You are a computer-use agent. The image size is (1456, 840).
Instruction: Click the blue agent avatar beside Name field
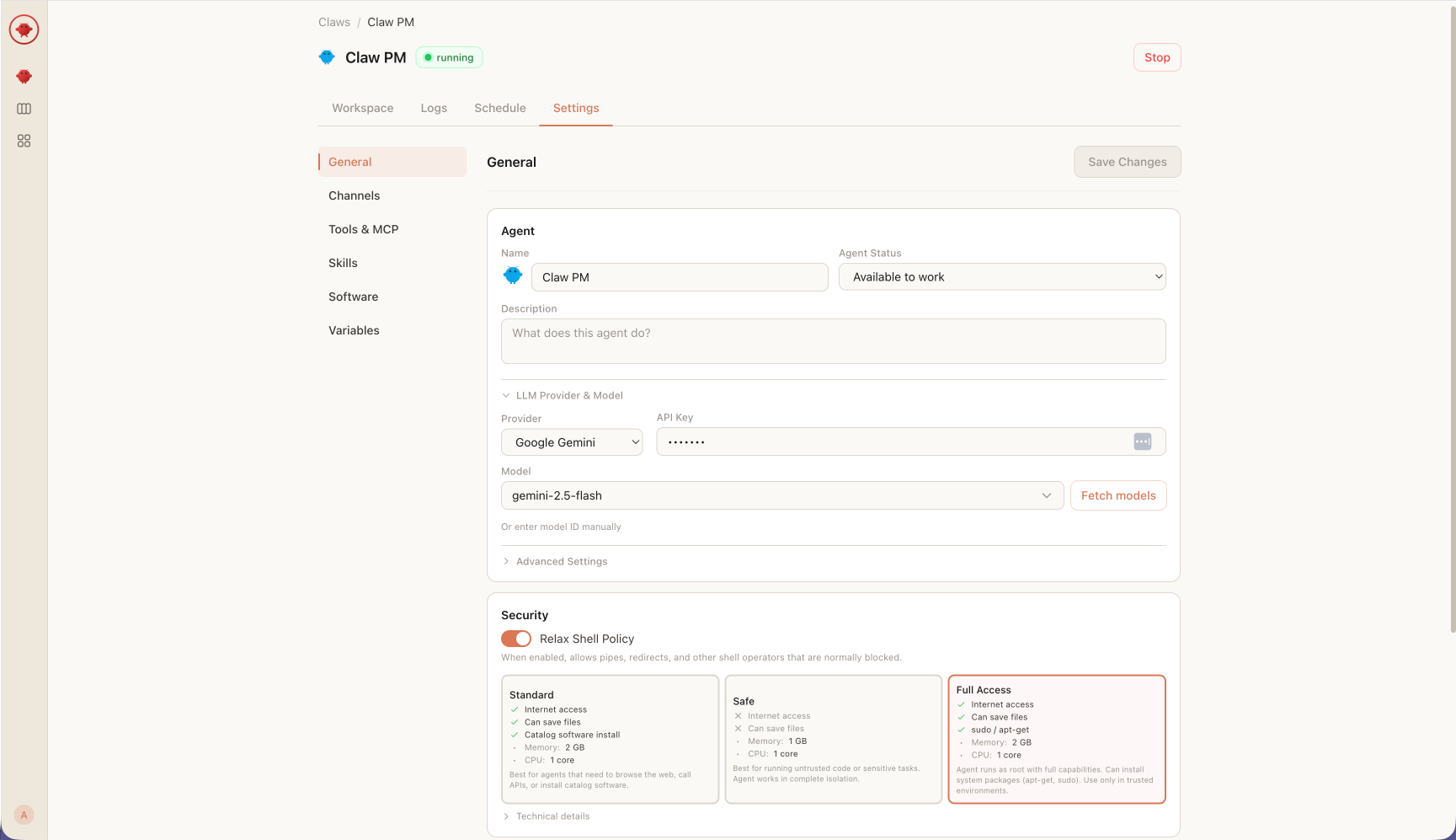[x=513, y=276]
